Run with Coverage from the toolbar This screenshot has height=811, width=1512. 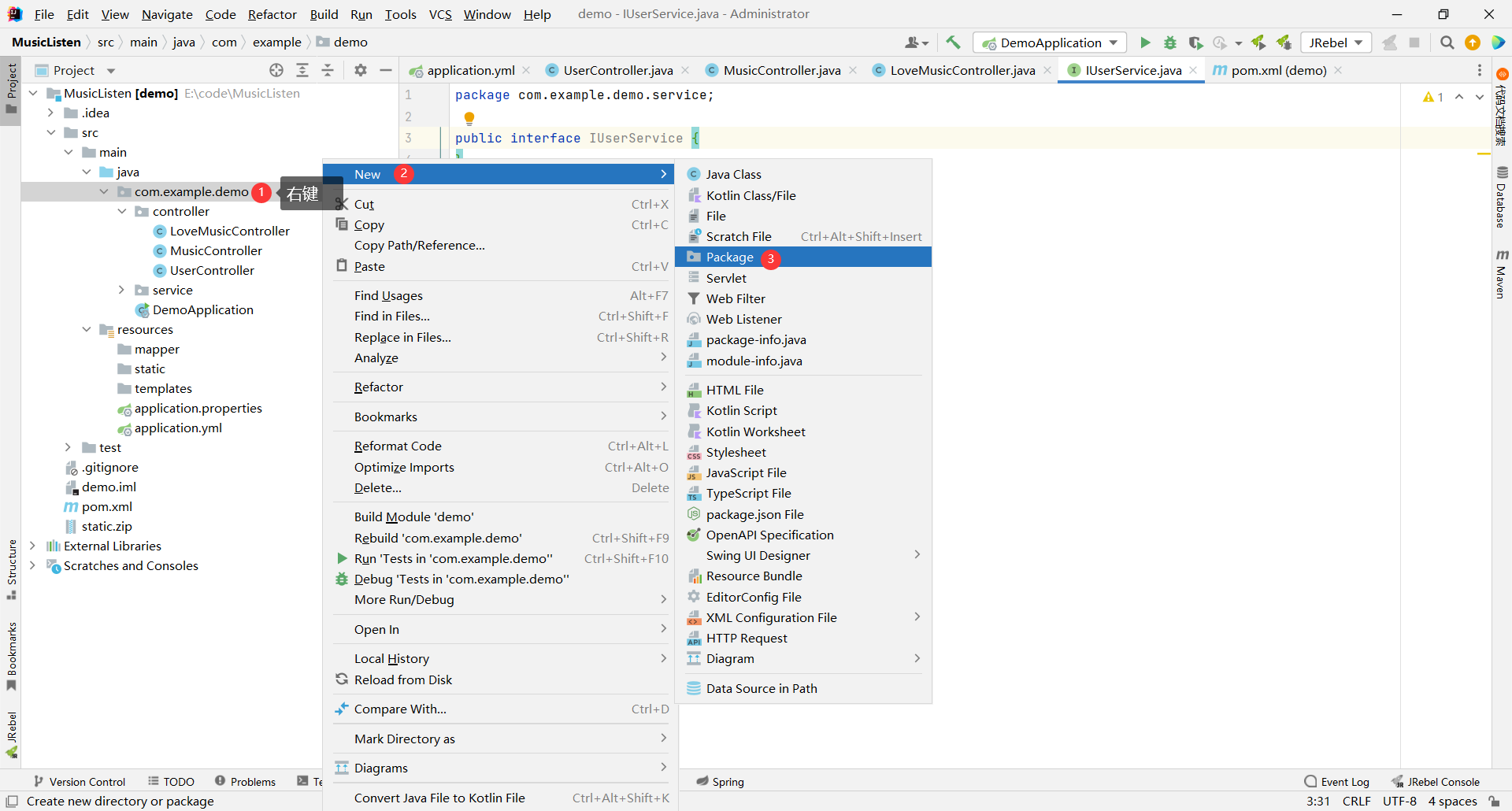click(x=1195, y=43)
